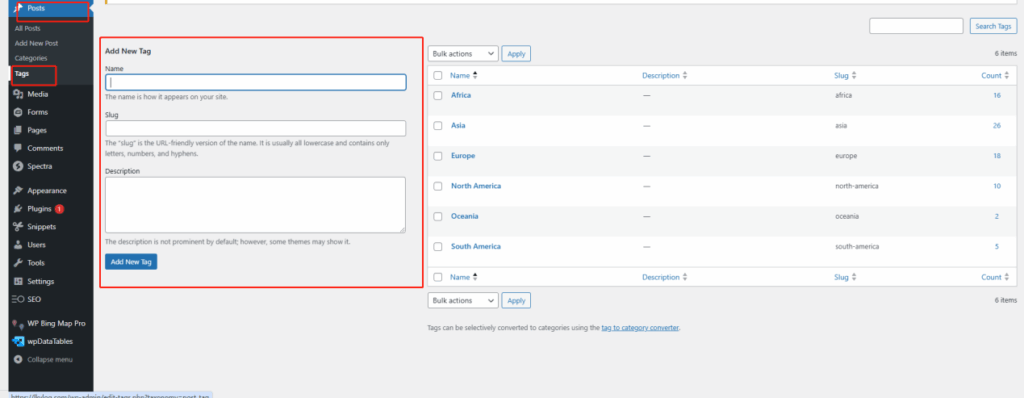Image resolution: width=1024 pixels, height=398 pixels.
Task: Click the Add New Tag button
Action: pyautogui.click(x=131, y=261)
